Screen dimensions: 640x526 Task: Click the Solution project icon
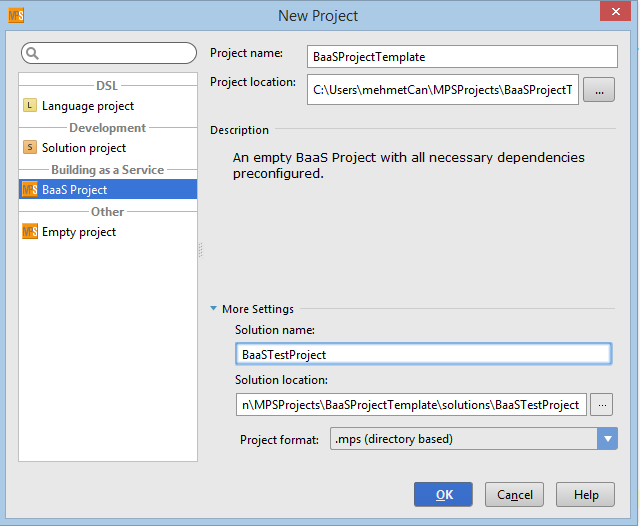(x=30, y=148)
